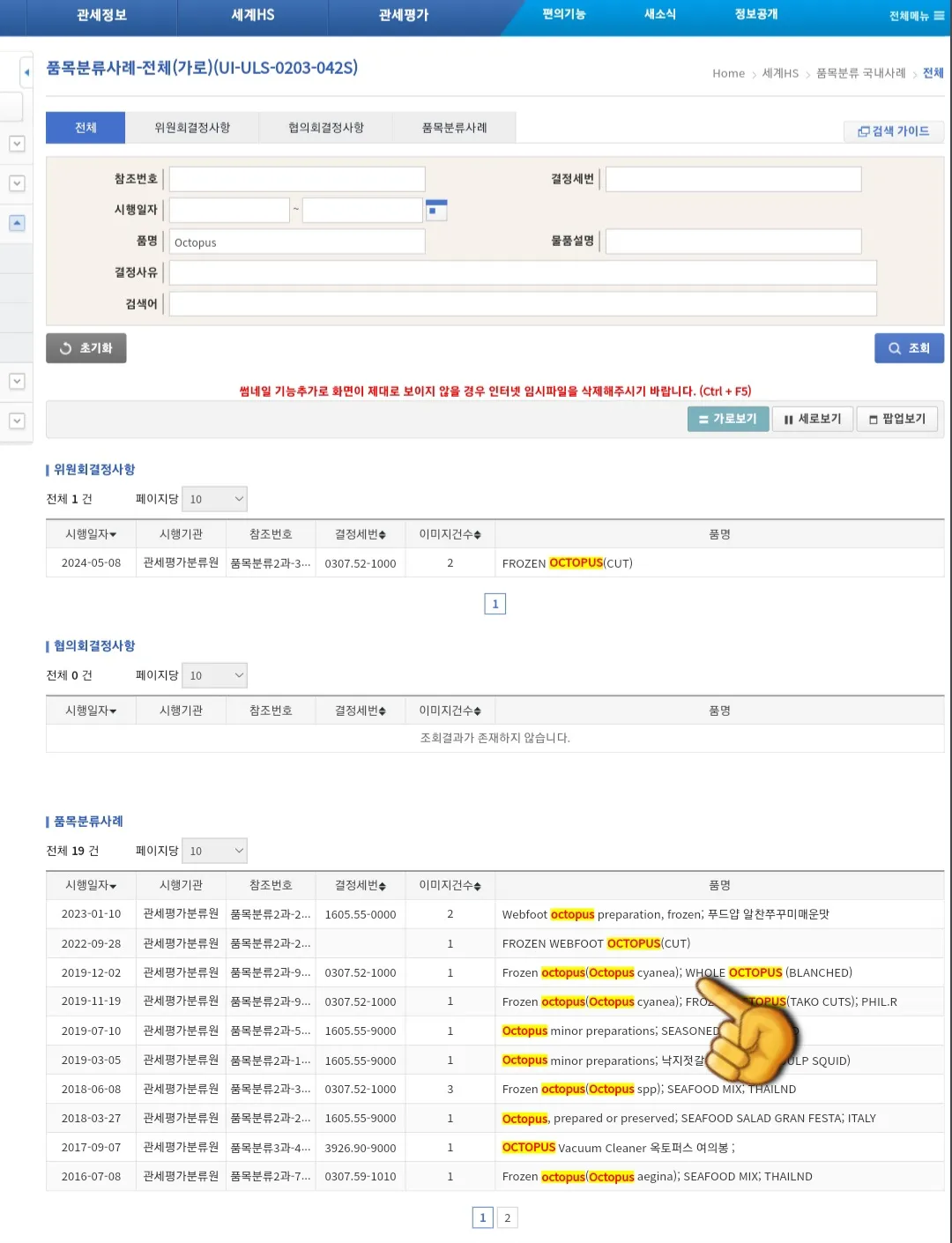952x1243 pixels.
Task: Open the 검색 가이드 search guide
Action: (x=893, y=130)
